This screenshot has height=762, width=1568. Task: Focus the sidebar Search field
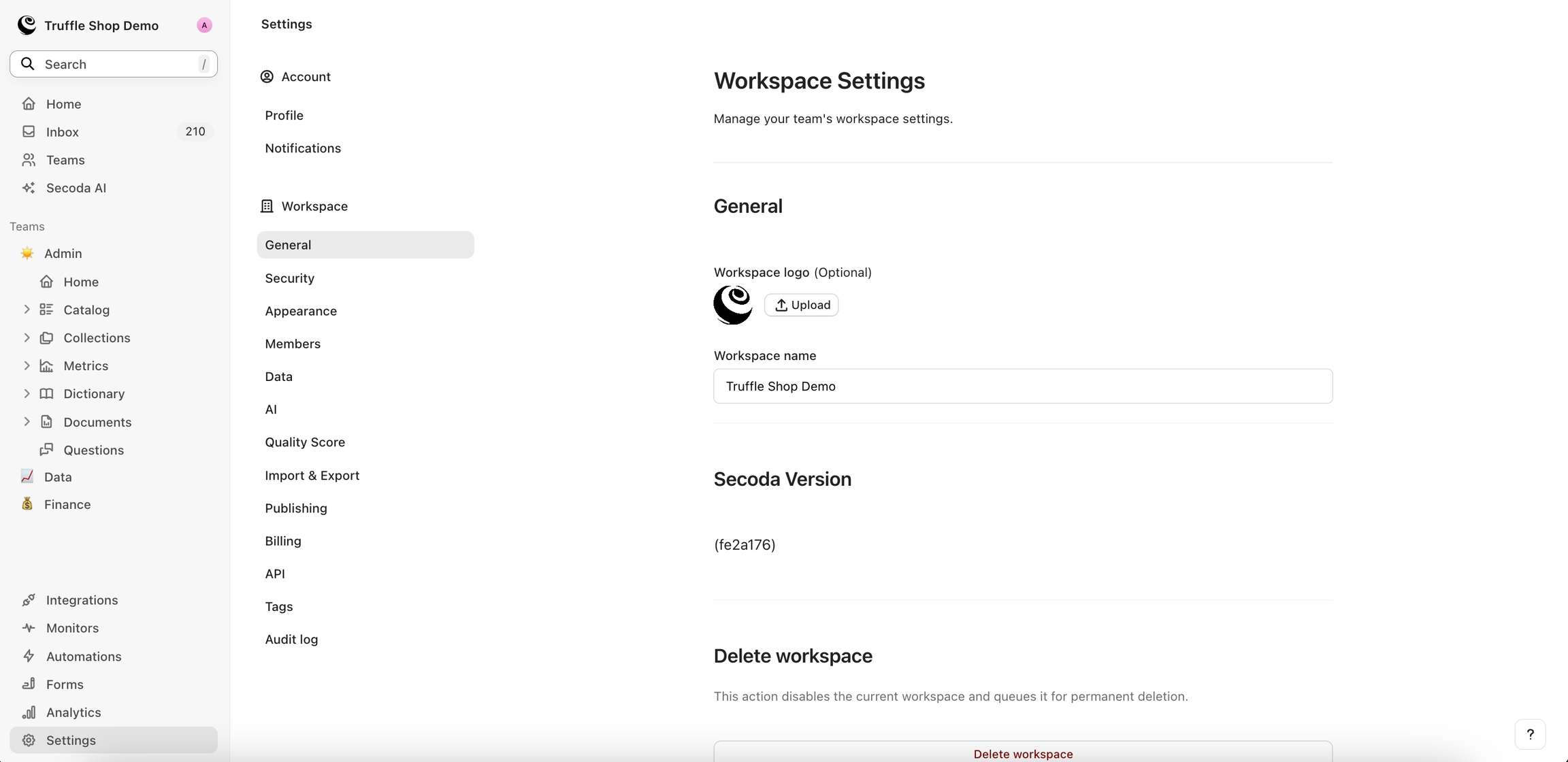(x=114, y=64)
